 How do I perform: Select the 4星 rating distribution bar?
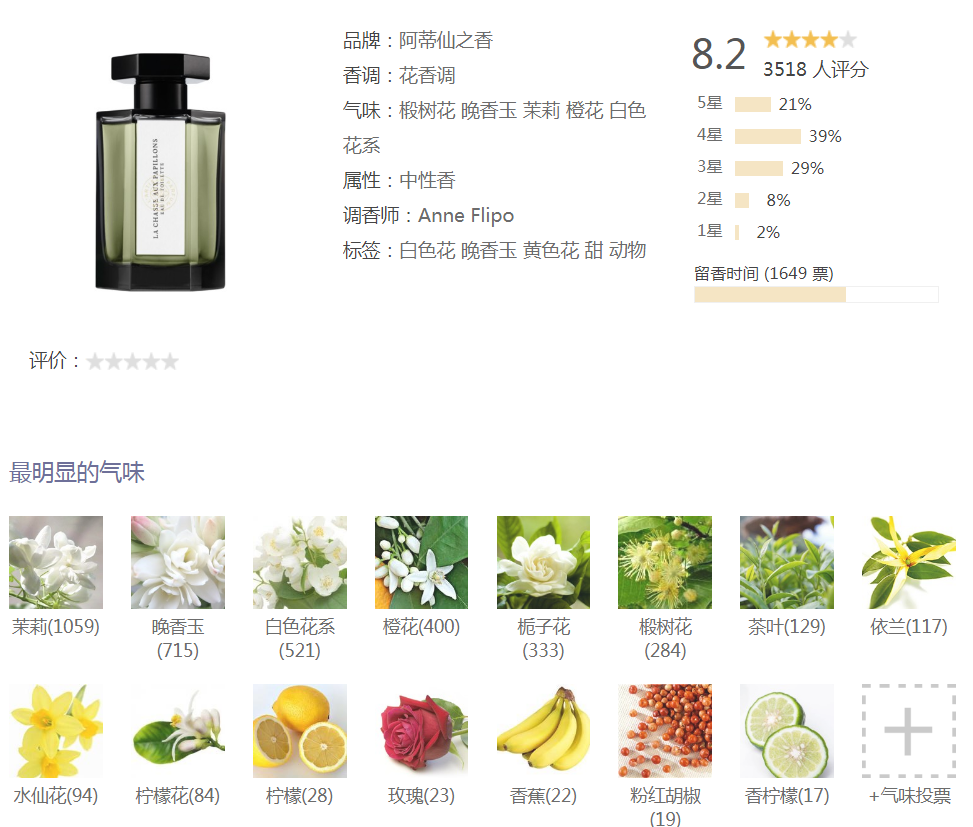point(768,136)
